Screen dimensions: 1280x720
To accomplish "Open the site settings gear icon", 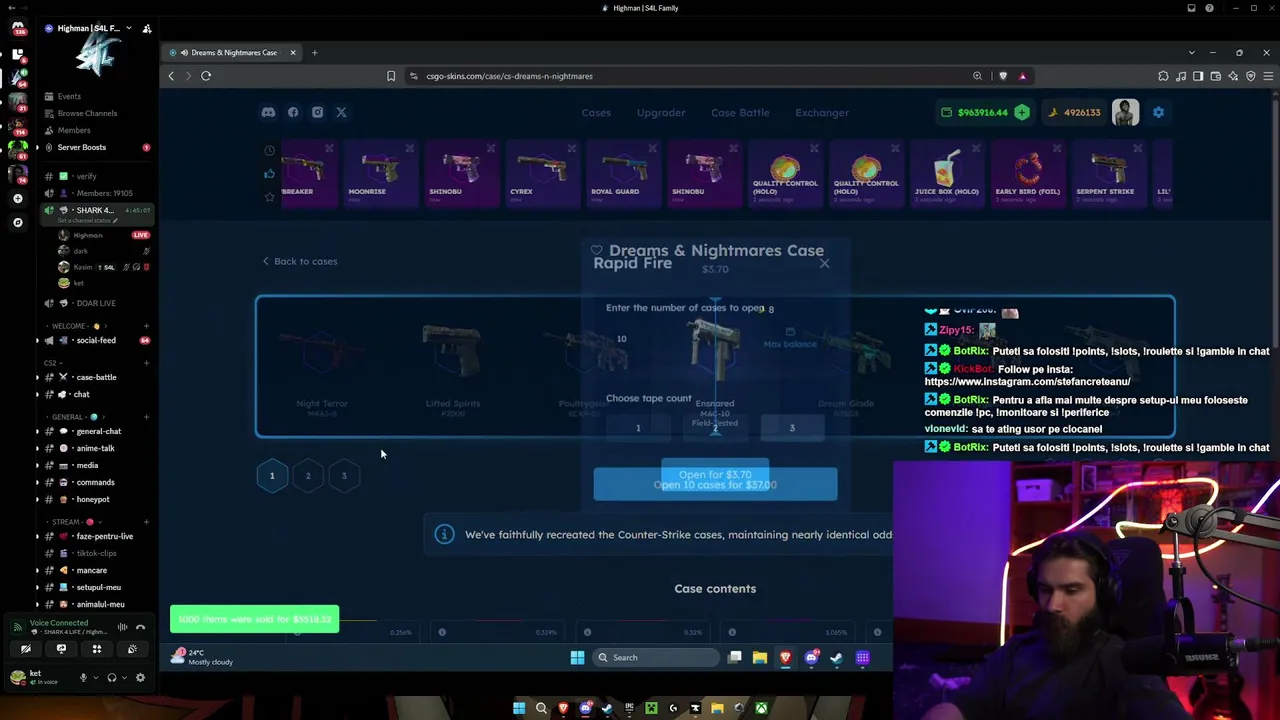I will click(1158, 113).
